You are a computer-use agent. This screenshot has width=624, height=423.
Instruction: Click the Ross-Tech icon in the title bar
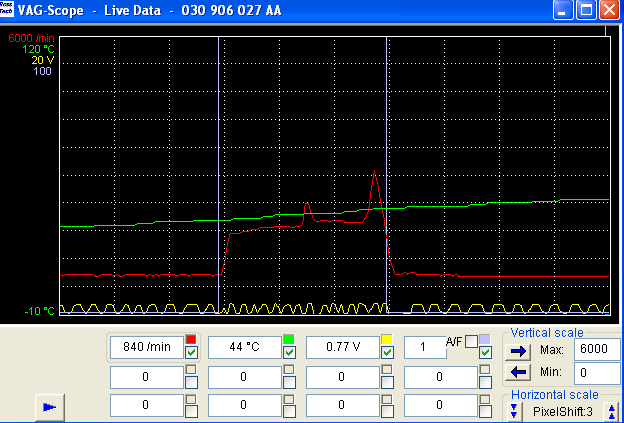tap(7, 9)
